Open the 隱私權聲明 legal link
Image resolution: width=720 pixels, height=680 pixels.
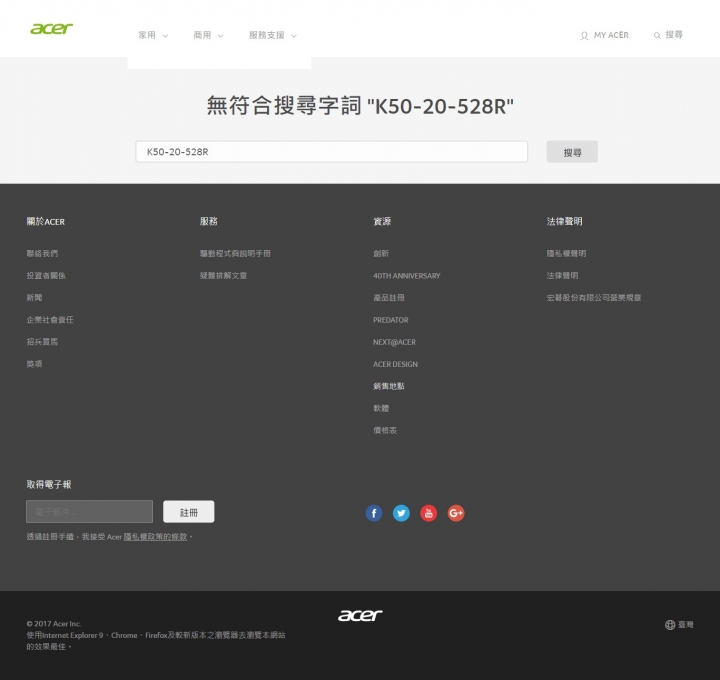(566, 253)
